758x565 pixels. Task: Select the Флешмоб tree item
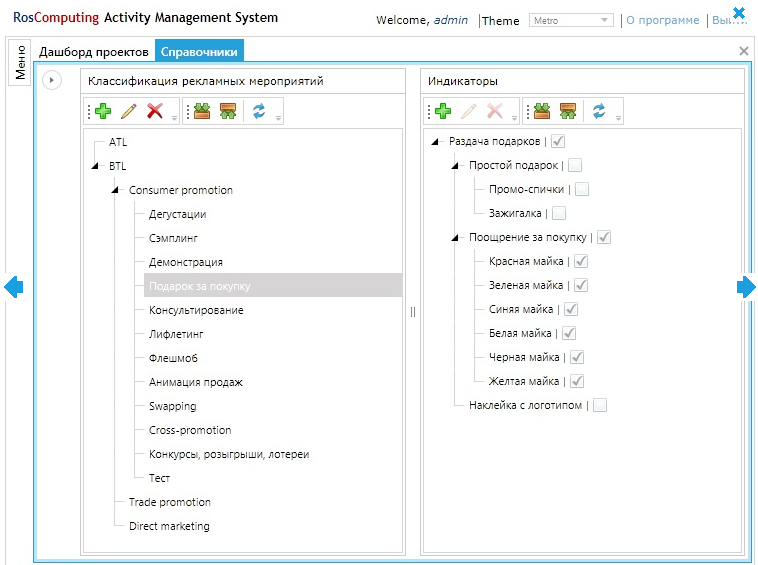tap(173, 358)
